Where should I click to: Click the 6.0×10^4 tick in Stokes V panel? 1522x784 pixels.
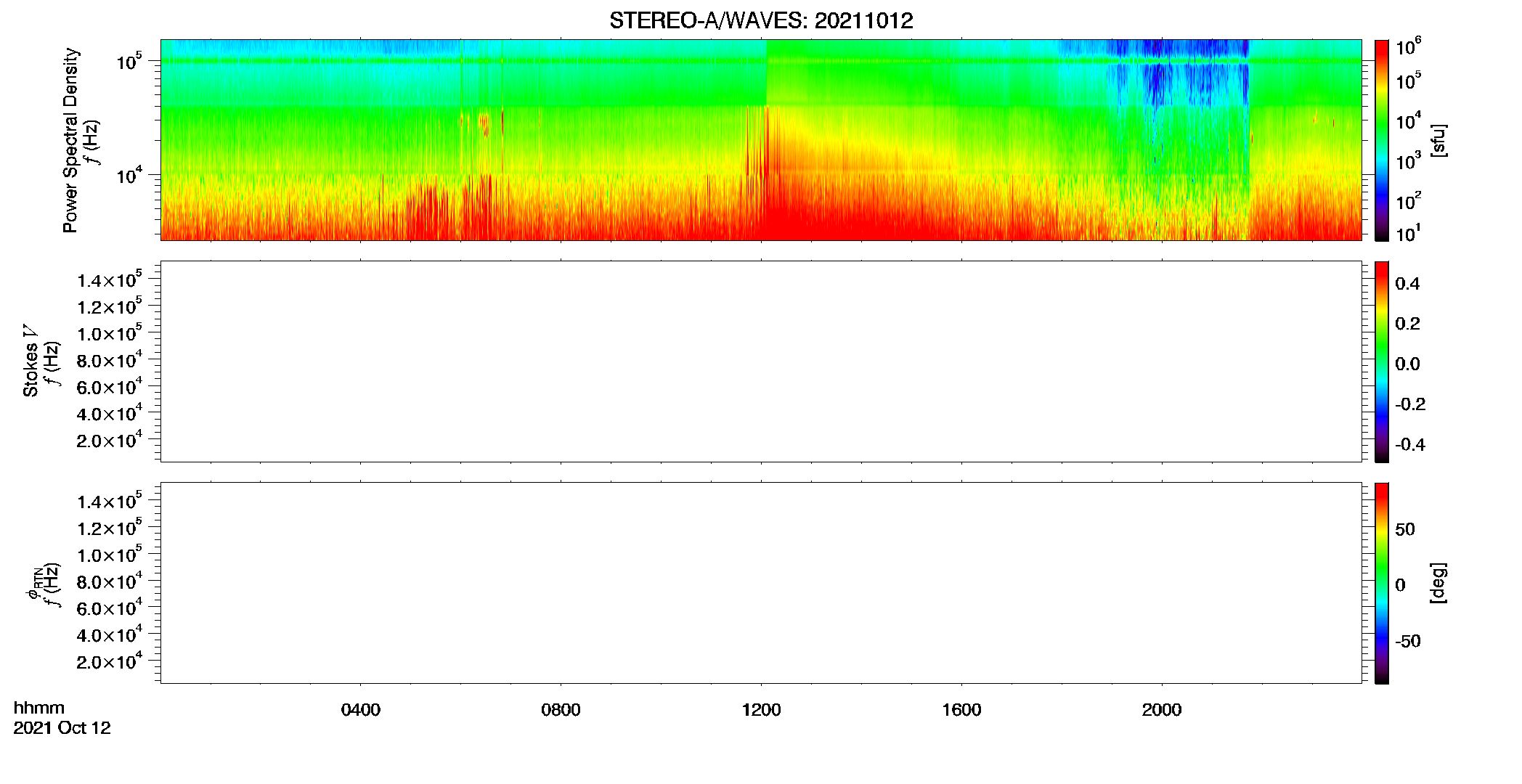(110, 385)
